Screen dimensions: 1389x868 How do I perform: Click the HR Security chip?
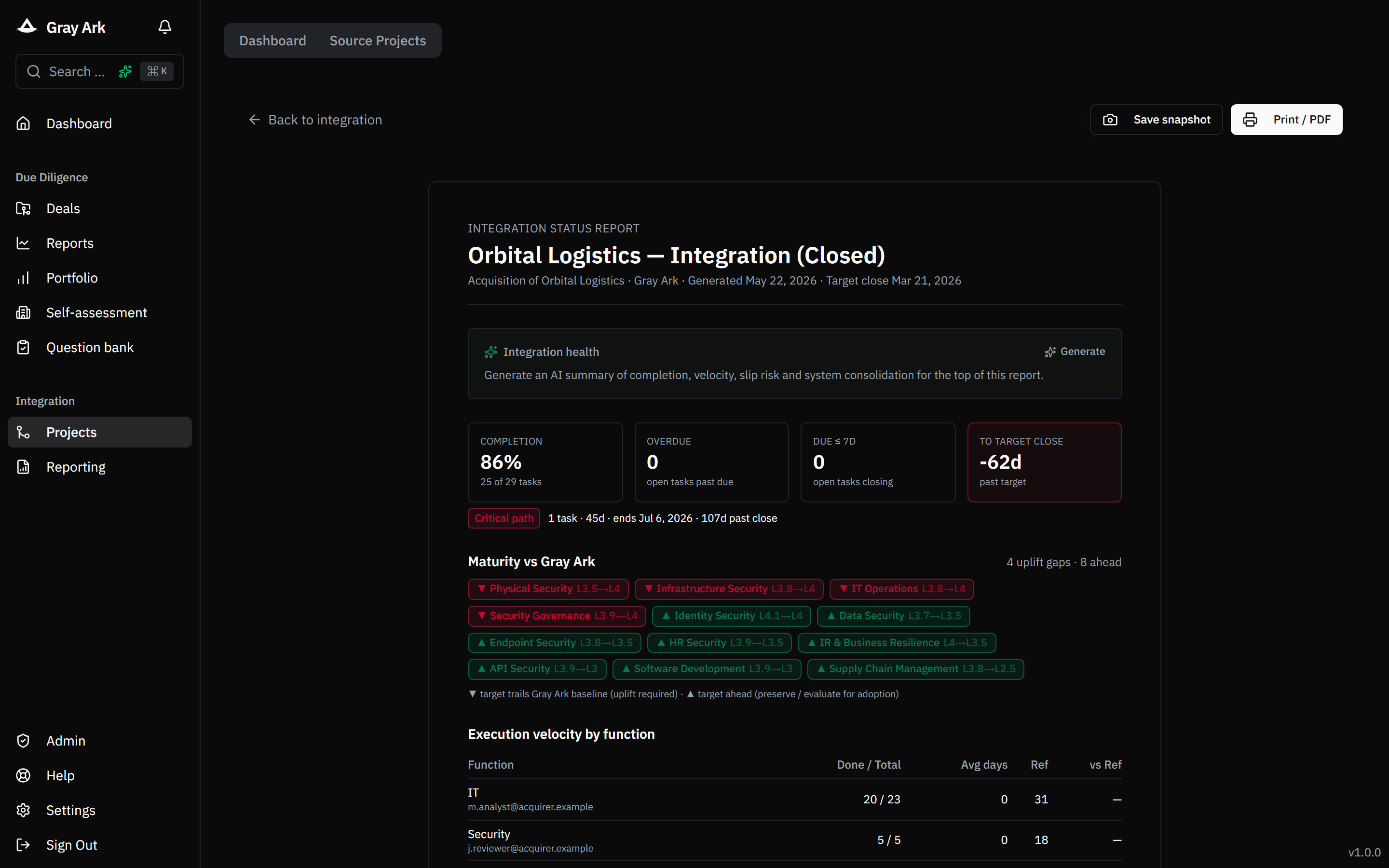point(719,642)
